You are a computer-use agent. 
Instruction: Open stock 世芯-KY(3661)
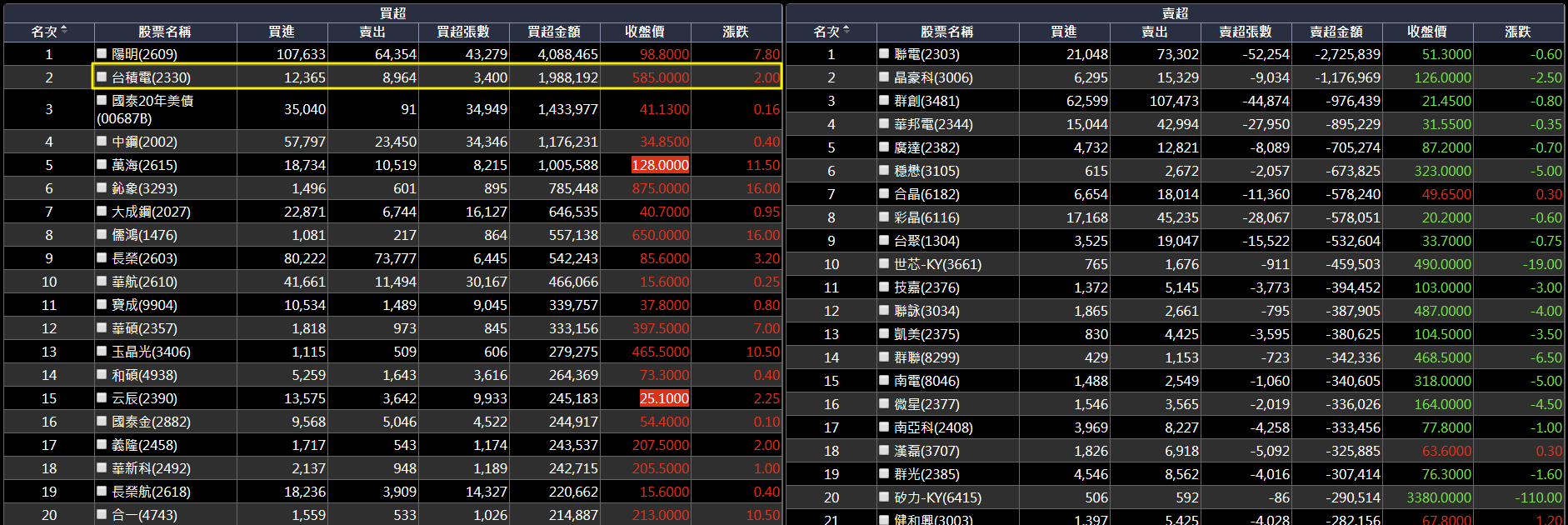(938, 264)
